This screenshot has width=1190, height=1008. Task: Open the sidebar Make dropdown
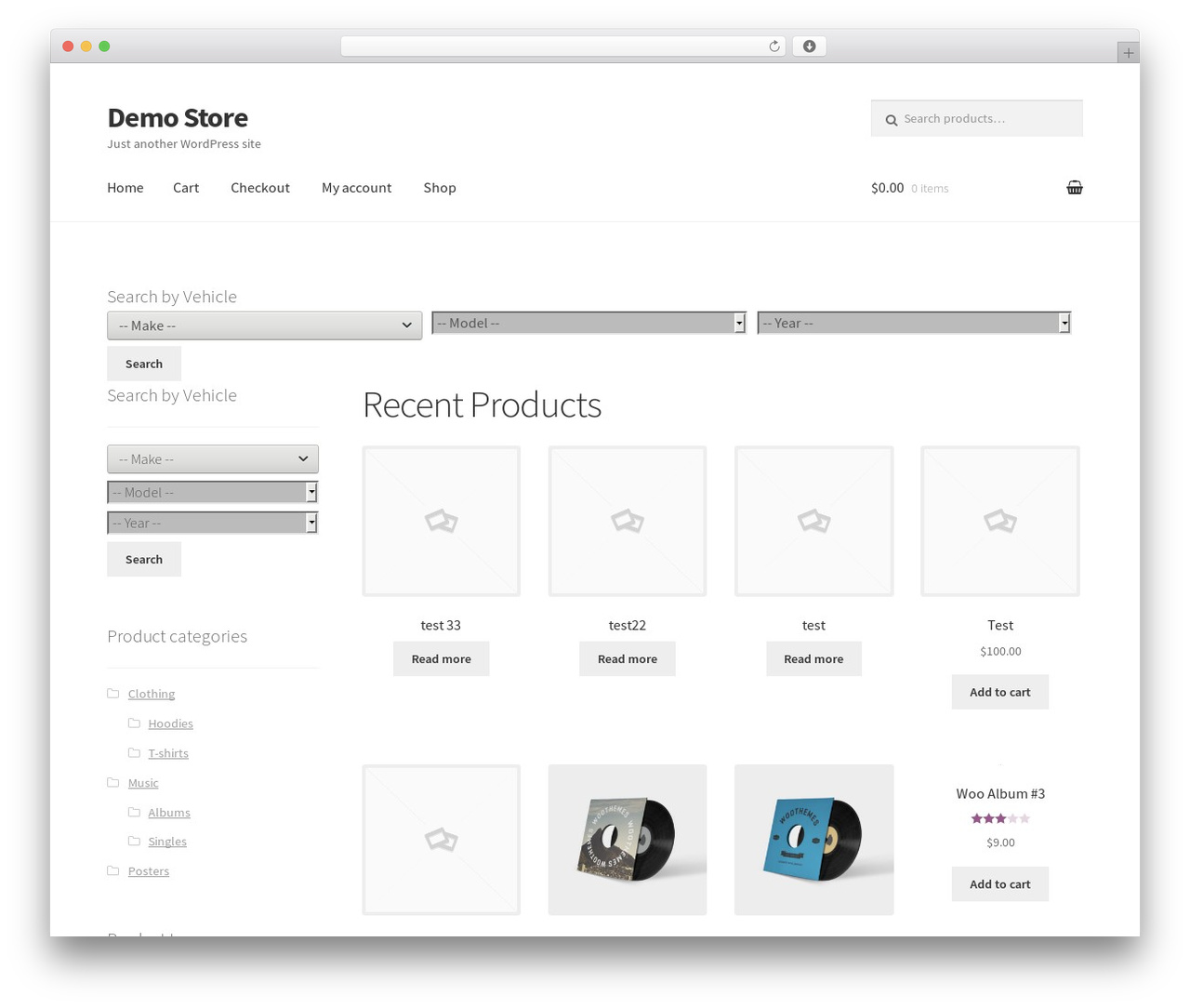coord(213,459)
